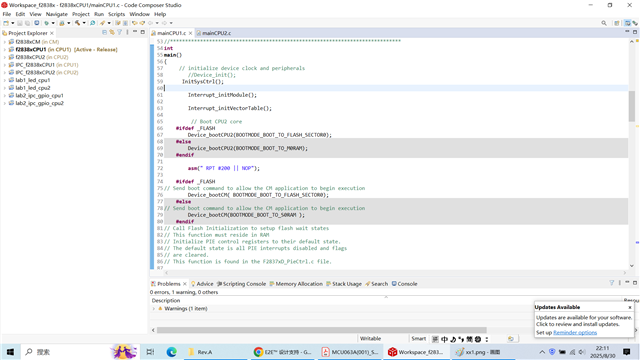
Task: Open Project Explorer filter funnel
Action: click(x=120, y=32)
